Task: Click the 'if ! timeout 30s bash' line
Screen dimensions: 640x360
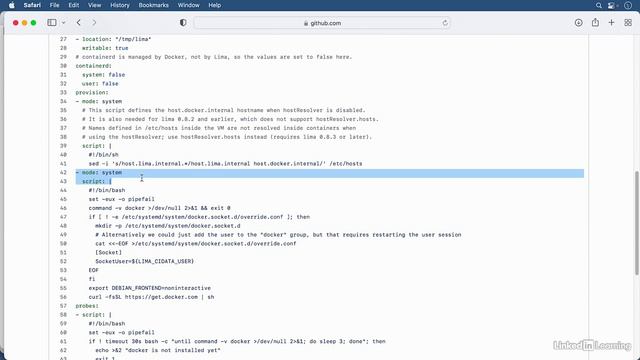Action: tap(237, 341)
